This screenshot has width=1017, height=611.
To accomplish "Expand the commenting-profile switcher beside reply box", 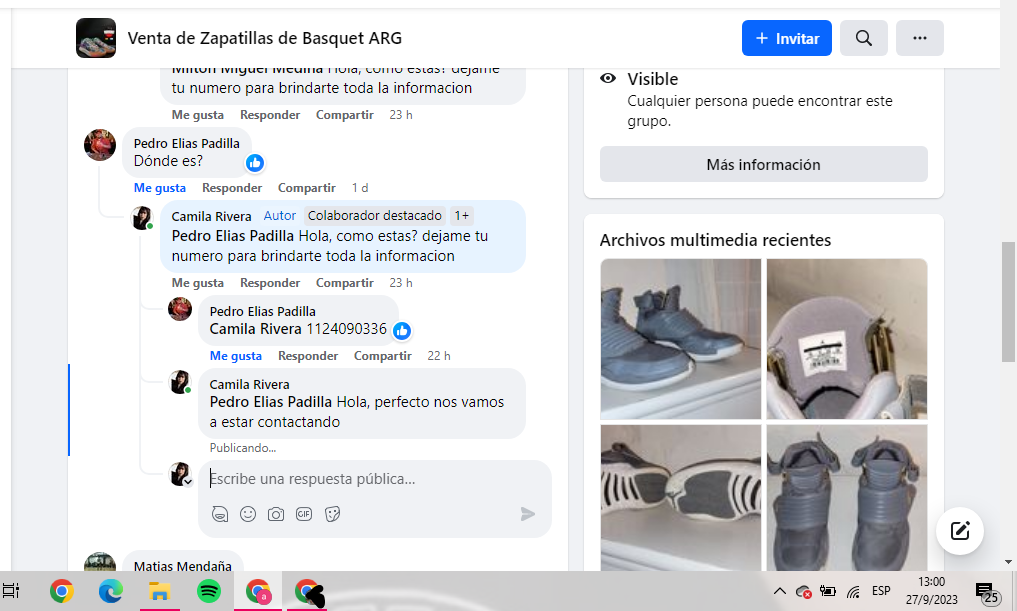I will [187, 481].
